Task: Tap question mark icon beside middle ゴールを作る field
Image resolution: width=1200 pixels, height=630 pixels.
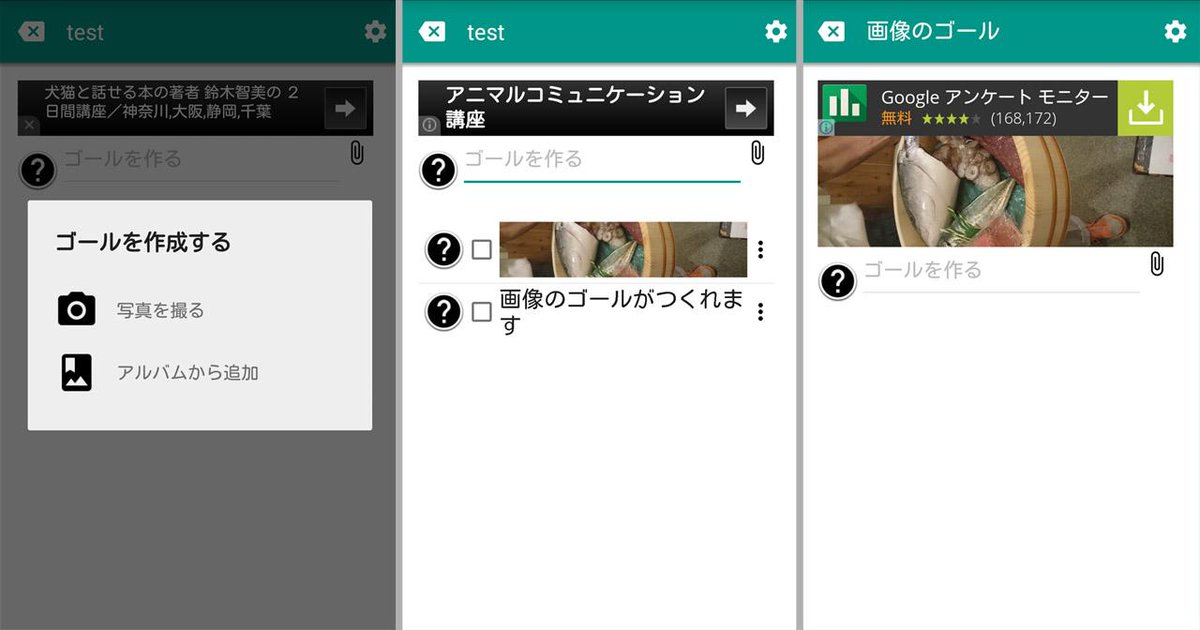Action: coord(438,170)
